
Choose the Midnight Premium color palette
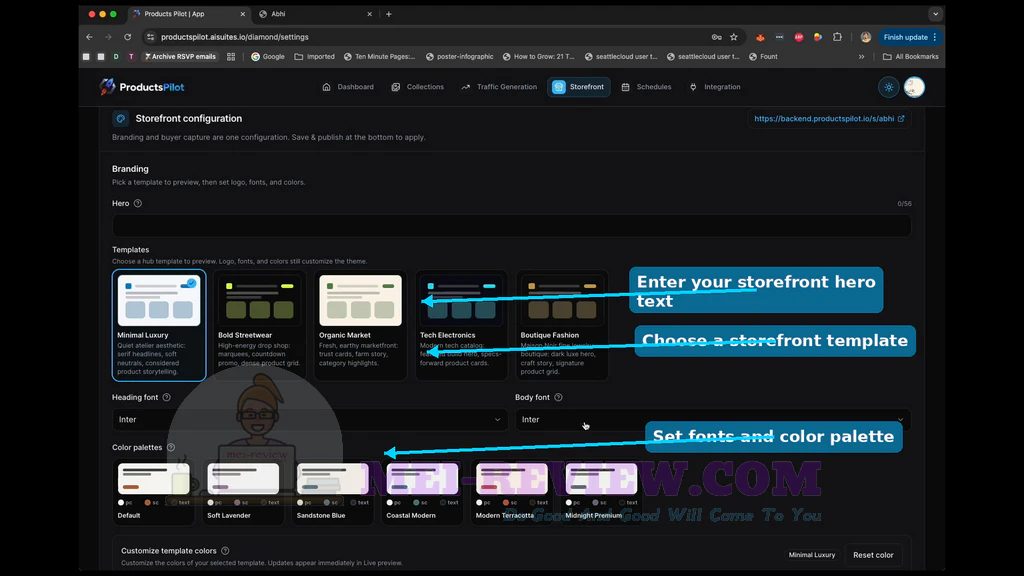(x=601, y=491)
